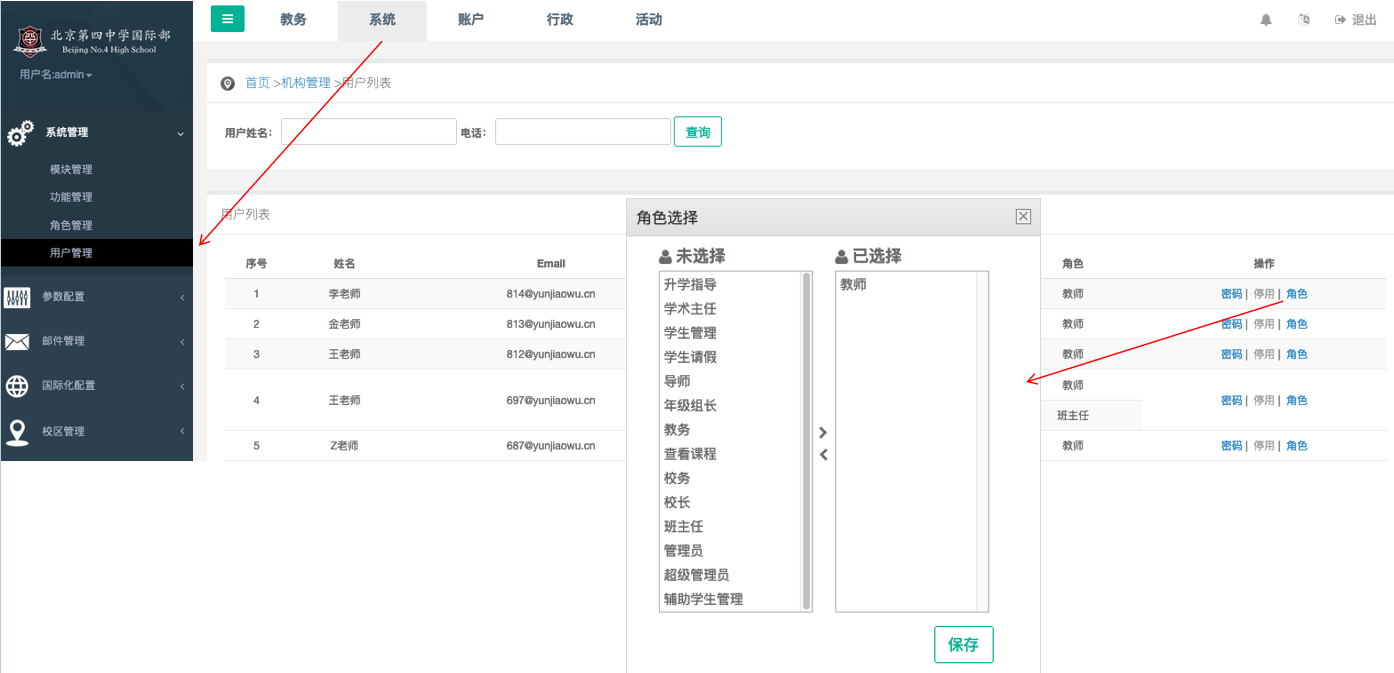Open the 系统 top menu

pyautogui.click(x=382, y=20)
